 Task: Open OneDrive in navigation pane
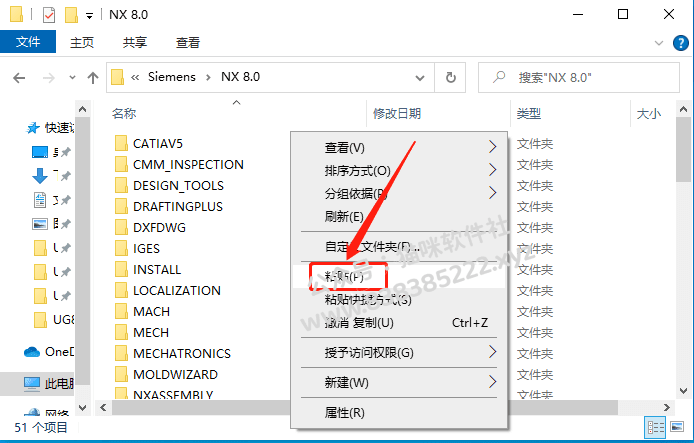49,352
